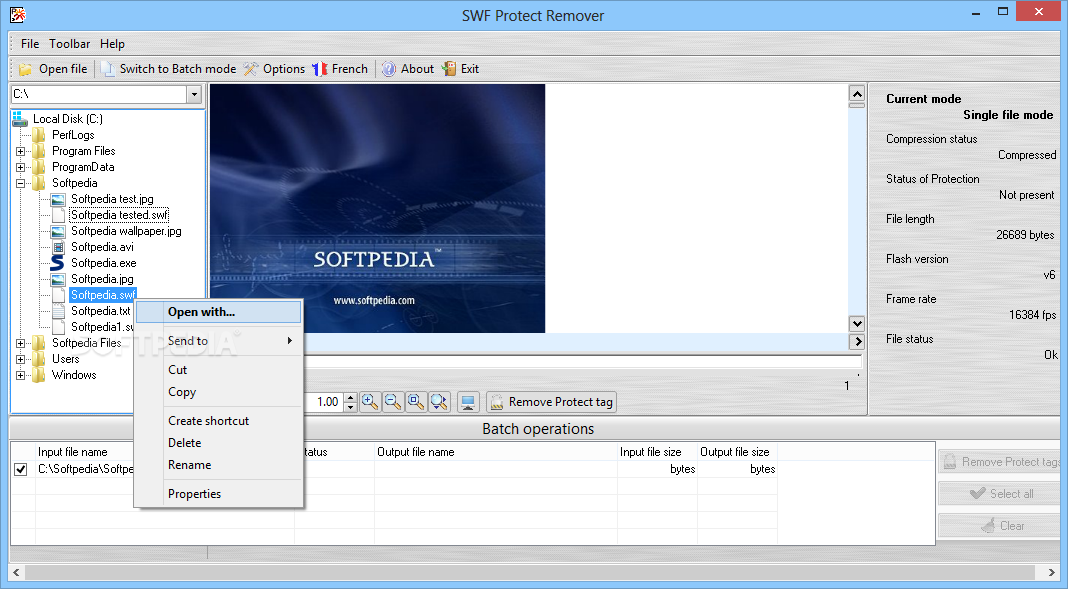
Task: Choose Open with... in context menu
Action: pos(218,312)
